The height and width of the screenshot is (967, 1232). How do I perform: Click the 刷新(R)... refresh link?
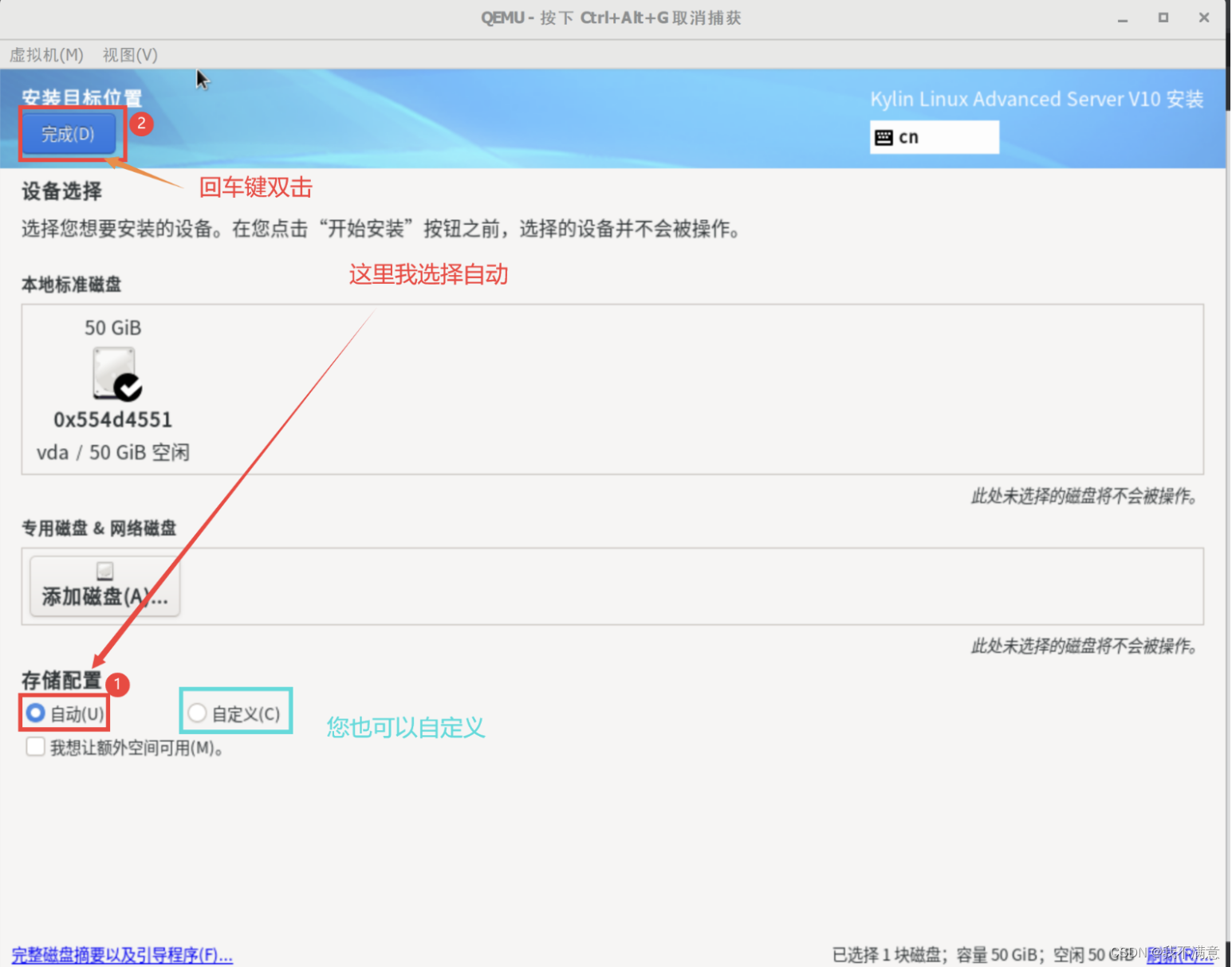pos(1180,954)
